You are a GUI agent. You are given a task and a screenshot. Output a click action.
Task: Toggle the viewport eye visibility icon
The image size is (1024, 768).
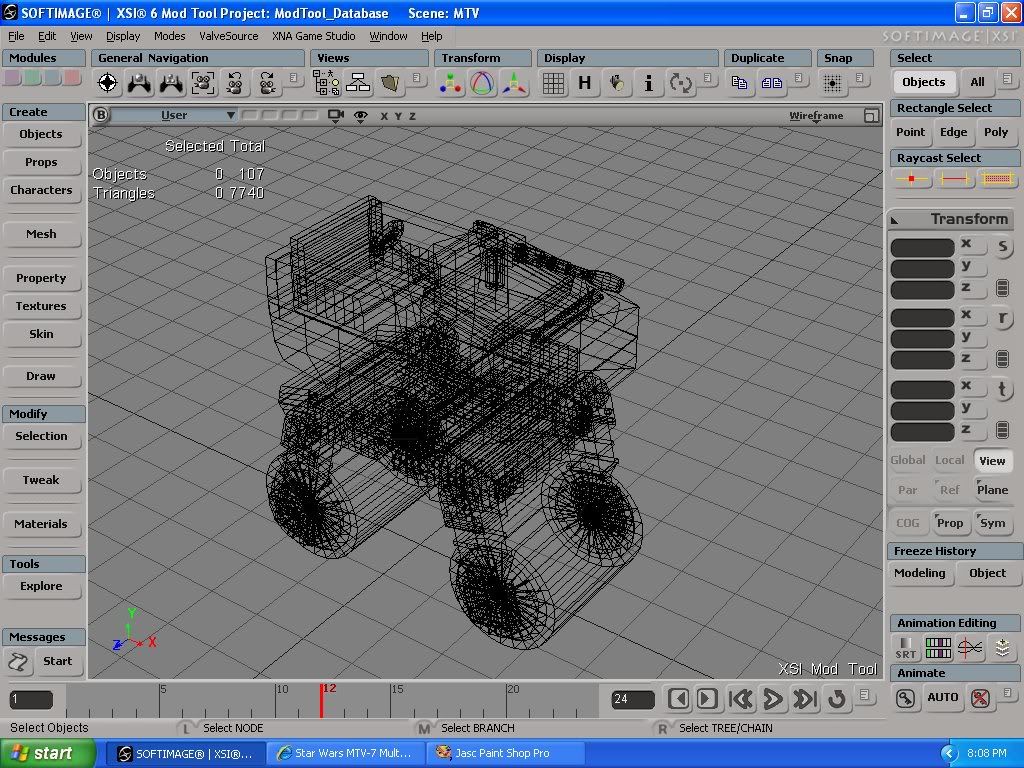(360, 116)
